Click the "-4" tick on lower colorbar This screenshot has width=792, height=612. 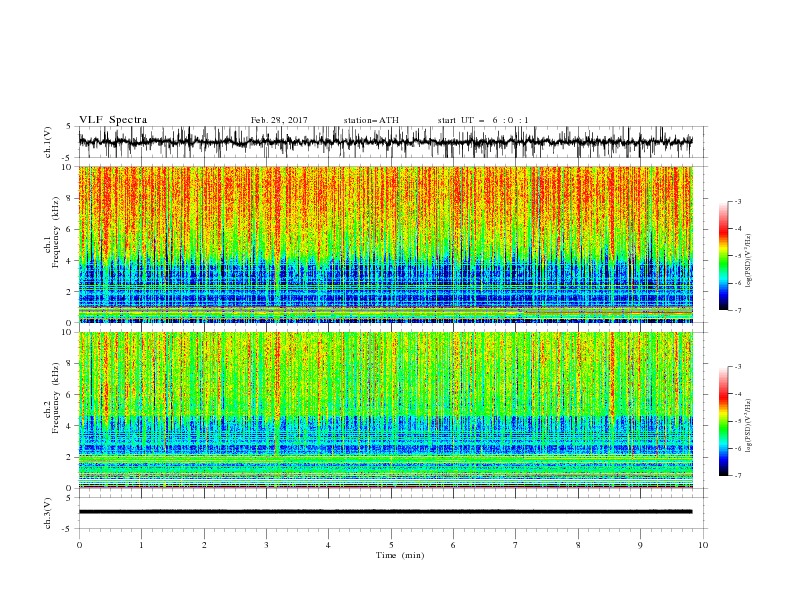738,394
